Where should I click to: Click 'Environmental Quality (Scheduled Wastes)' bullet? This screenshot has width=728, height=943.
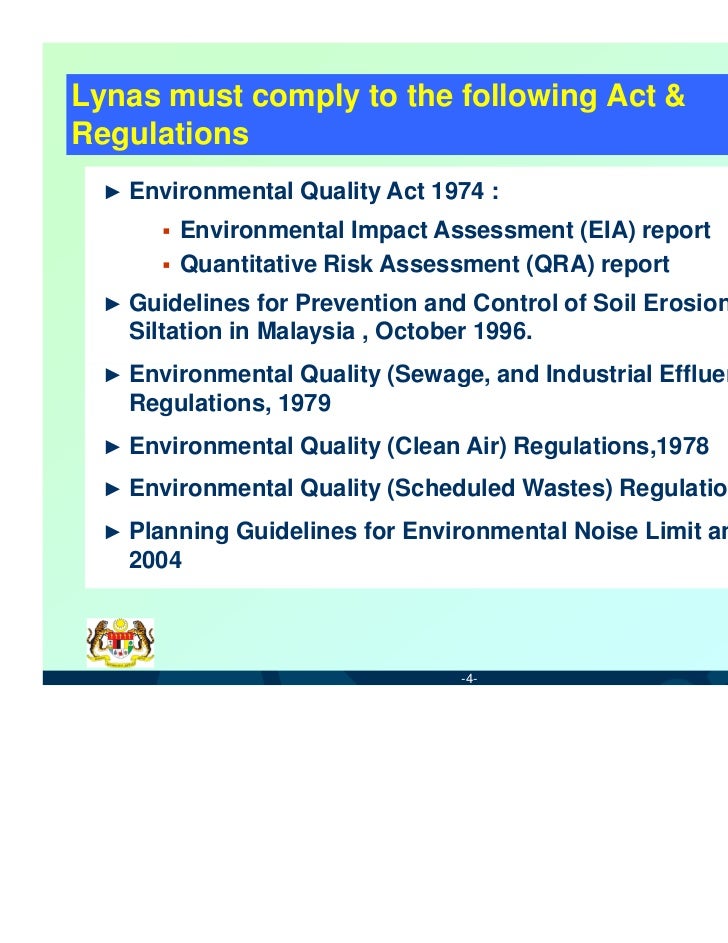point(429,488)
